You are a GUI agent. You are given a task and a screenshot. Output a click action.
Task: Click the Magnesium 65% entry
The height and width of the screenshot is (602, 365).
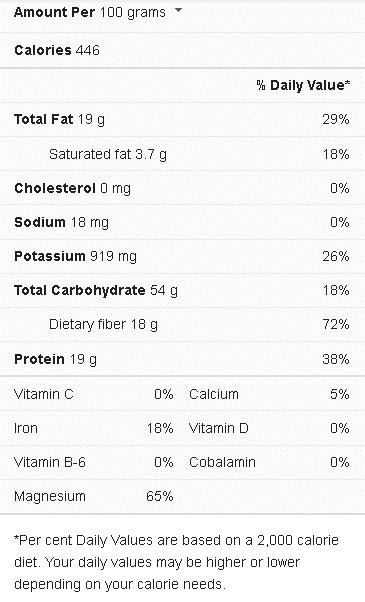tap(94, 496)
